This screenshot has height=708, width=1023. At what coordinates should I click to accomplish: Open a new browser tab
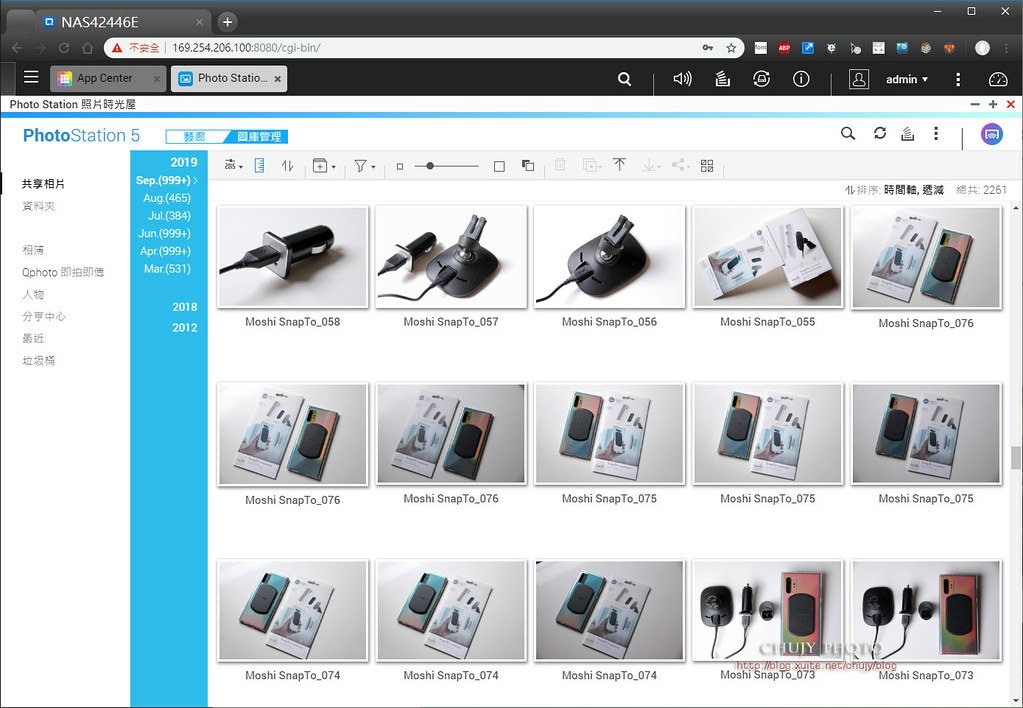coord(227,22)
